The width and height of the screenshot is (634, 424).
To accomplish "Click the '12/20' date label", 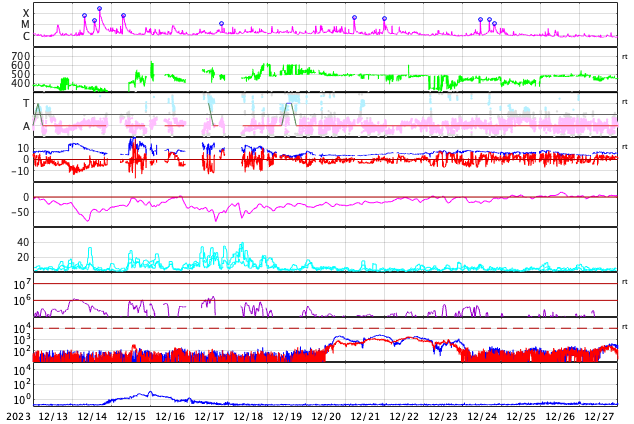I will [x=326, y=417].
